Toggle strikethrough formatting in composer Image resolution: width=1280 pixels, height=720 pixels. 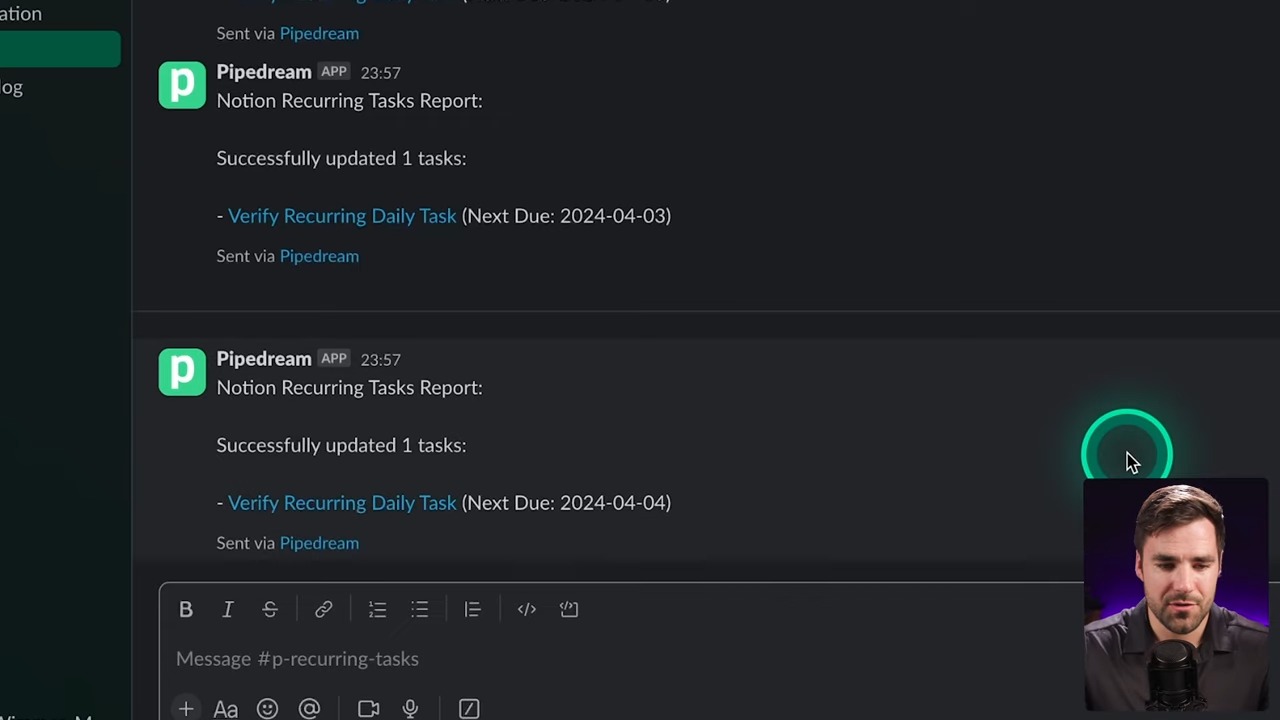[x=270, y=609]
